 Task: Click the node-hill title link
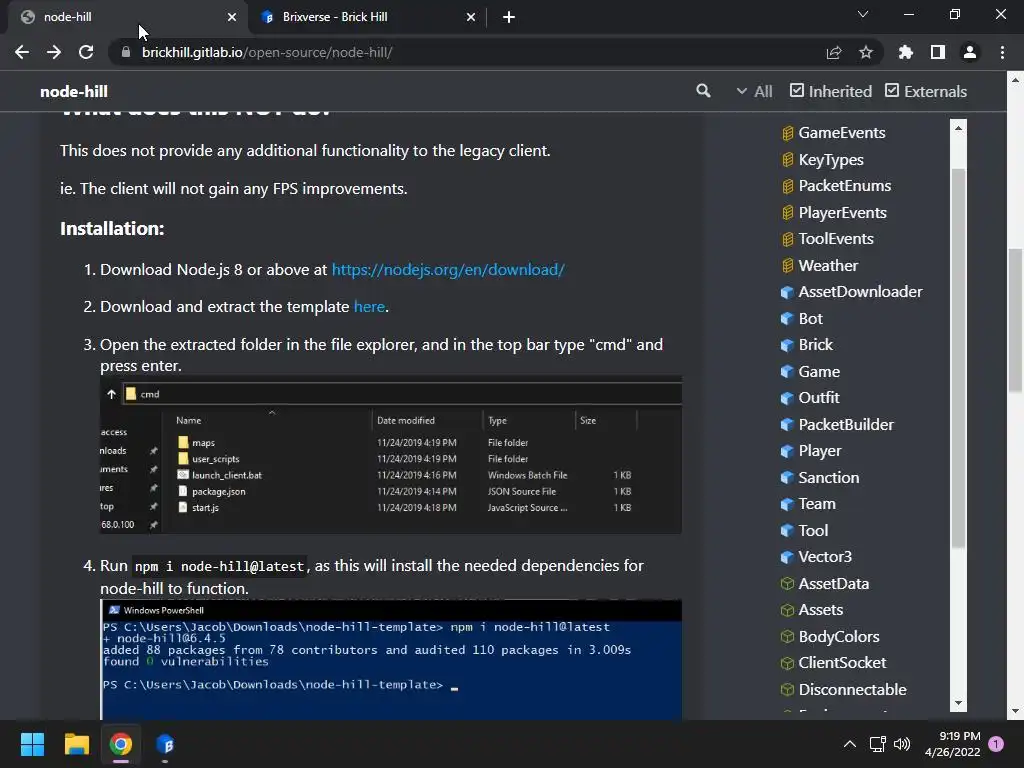click(x=74, y=91)
